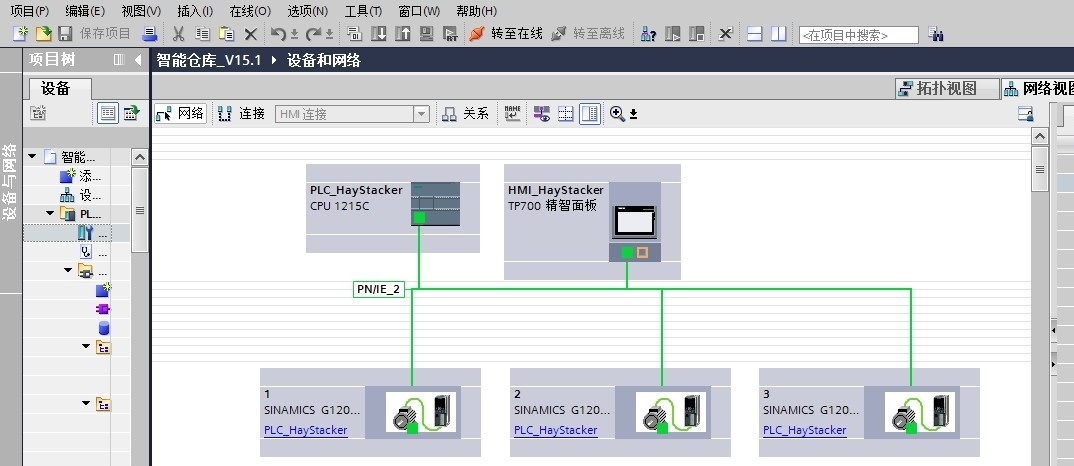Open PLC_HayStacker link under drive 1
Viewport: 1074px width, 466px height.
tap(305, 430)
